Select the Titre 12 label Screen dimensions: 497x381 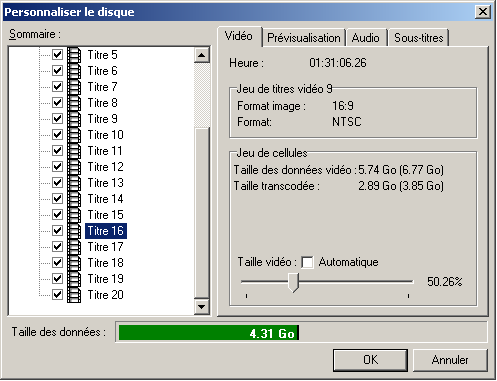tap(105, 167)
